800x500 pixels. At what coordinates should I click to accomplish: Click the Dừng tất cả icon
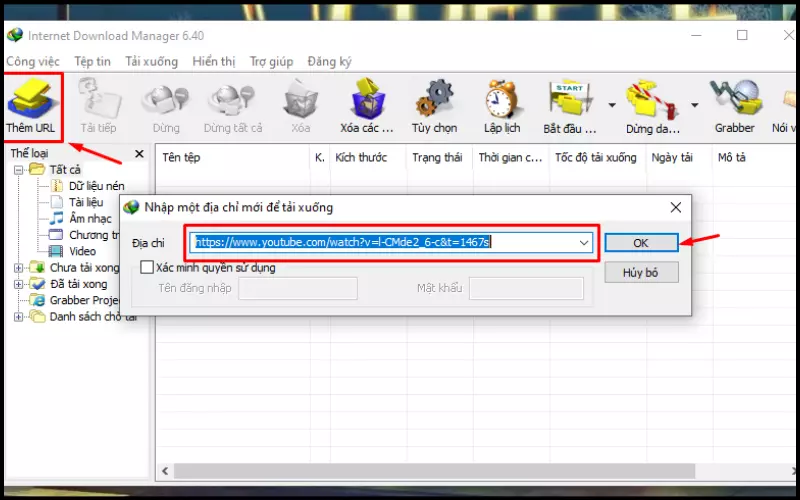coord(233,99)
